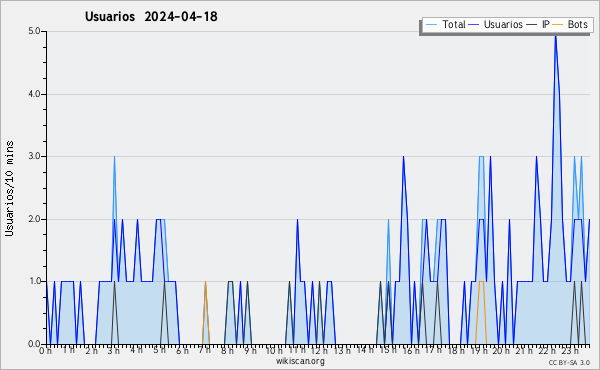
Task: Click the x-axis label '0 h'
Action: pyautogui.click(x=45, y=351)
